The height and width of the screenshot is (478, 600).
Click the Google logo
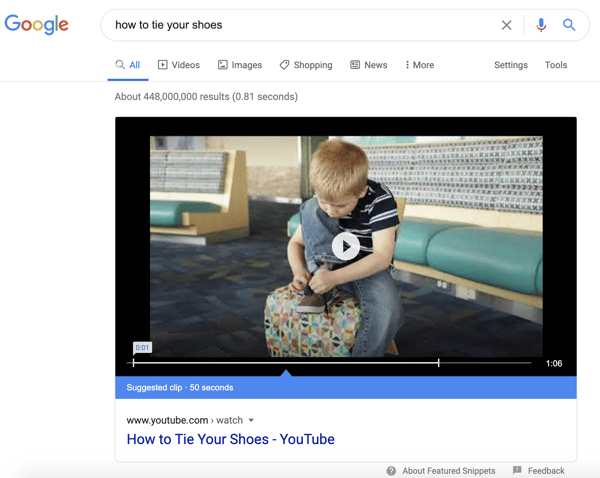(36, 24)
